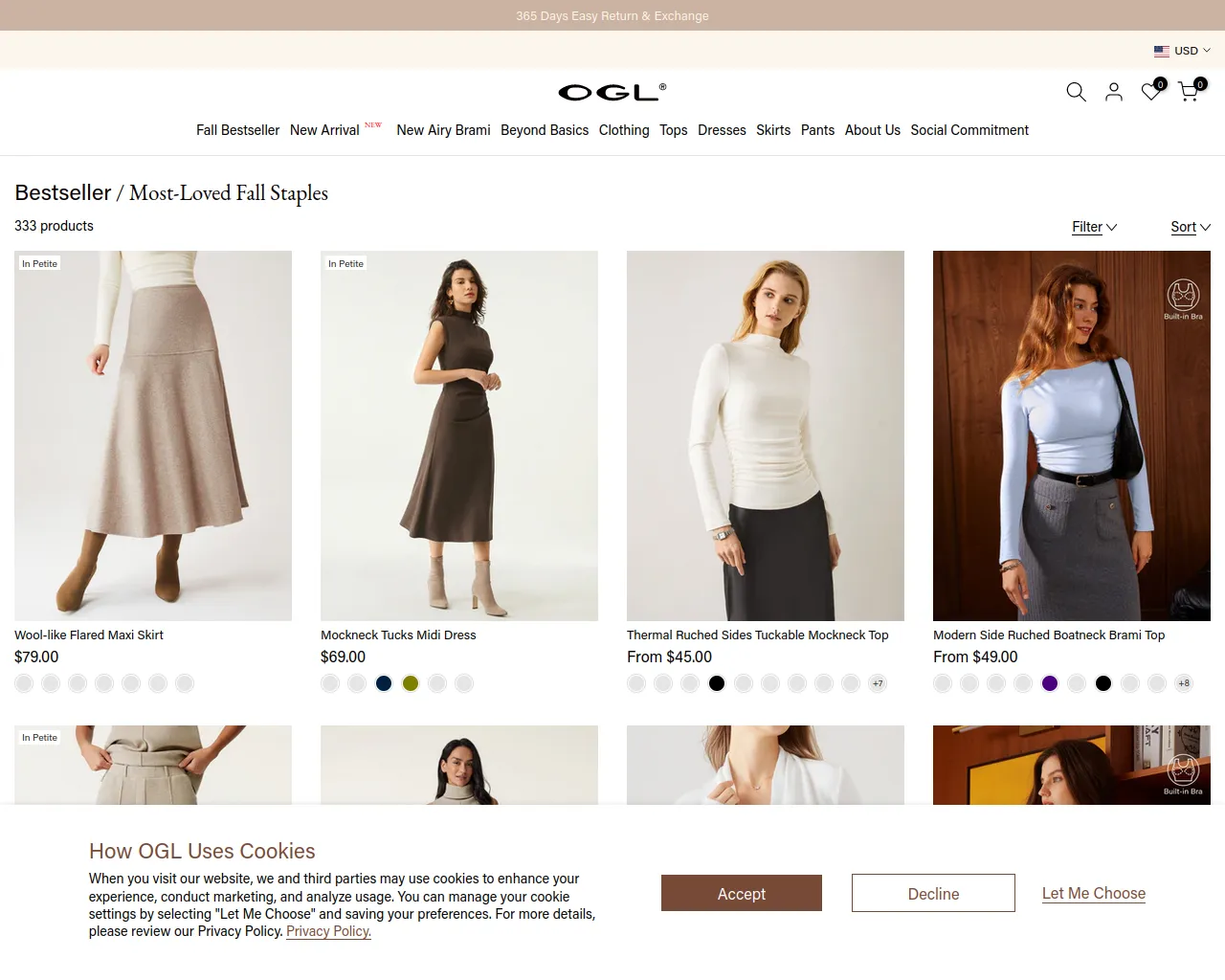Accept the cookies

click(742, 893)
